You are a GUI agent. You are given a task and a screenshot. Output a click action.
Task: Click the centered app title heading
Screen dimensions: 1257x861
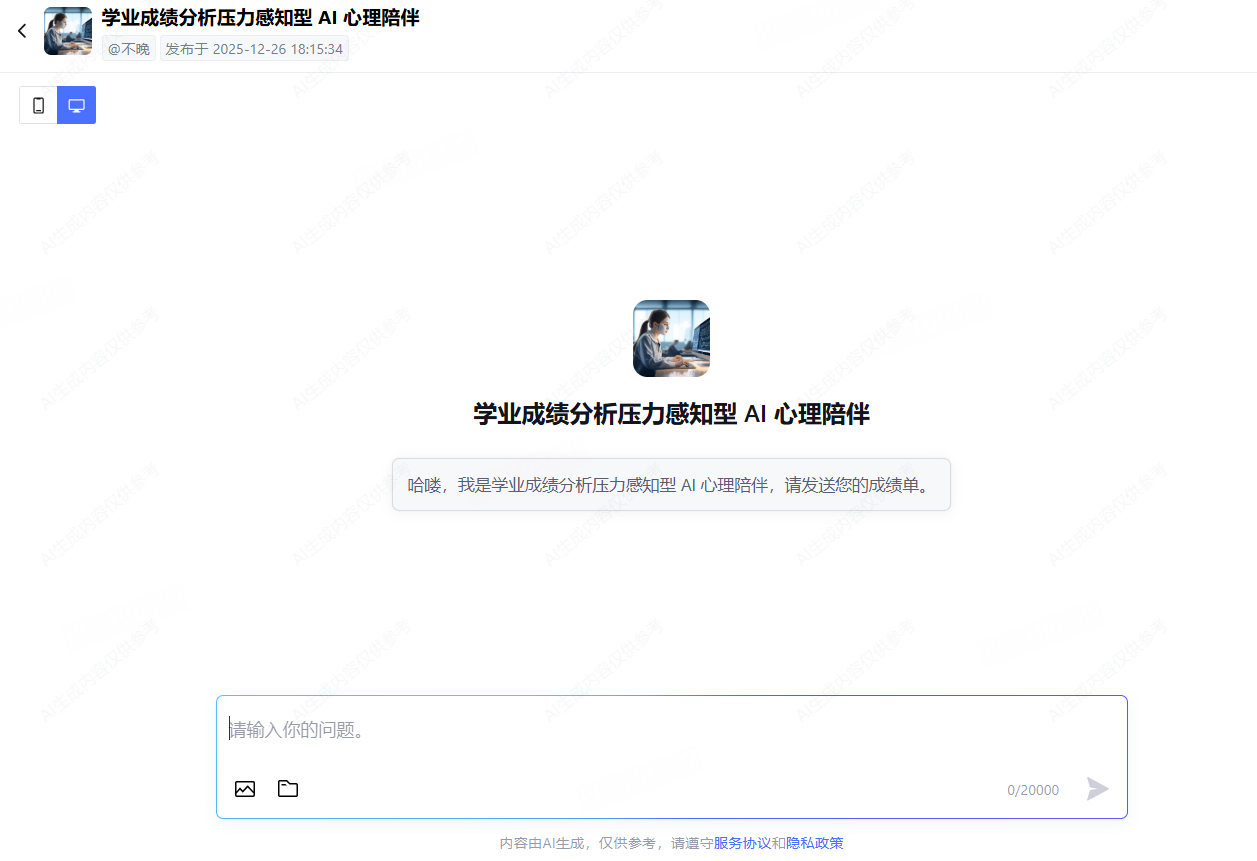pyautogui.click(x=671, y=414)
